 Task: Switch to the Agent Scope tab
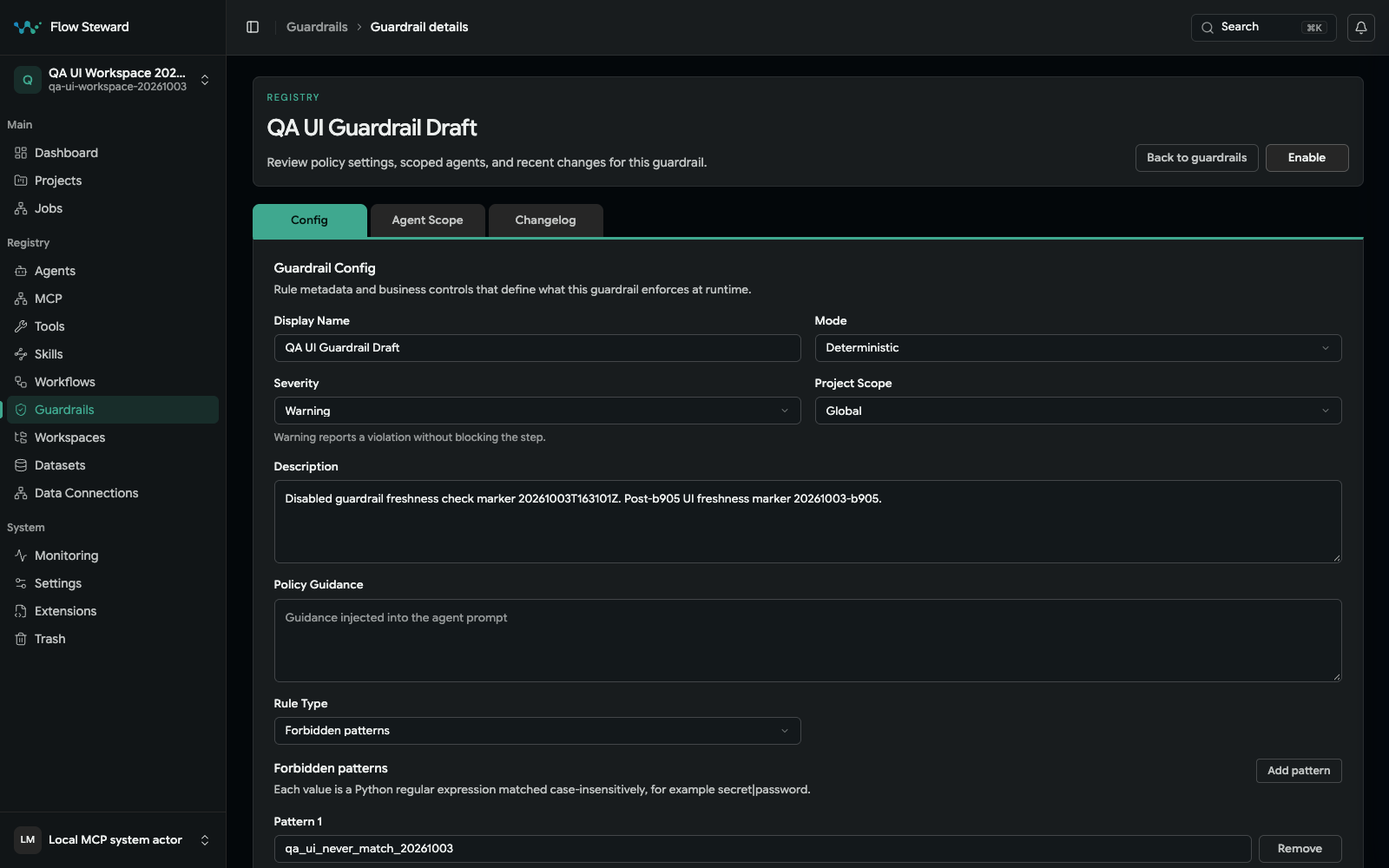427,220
